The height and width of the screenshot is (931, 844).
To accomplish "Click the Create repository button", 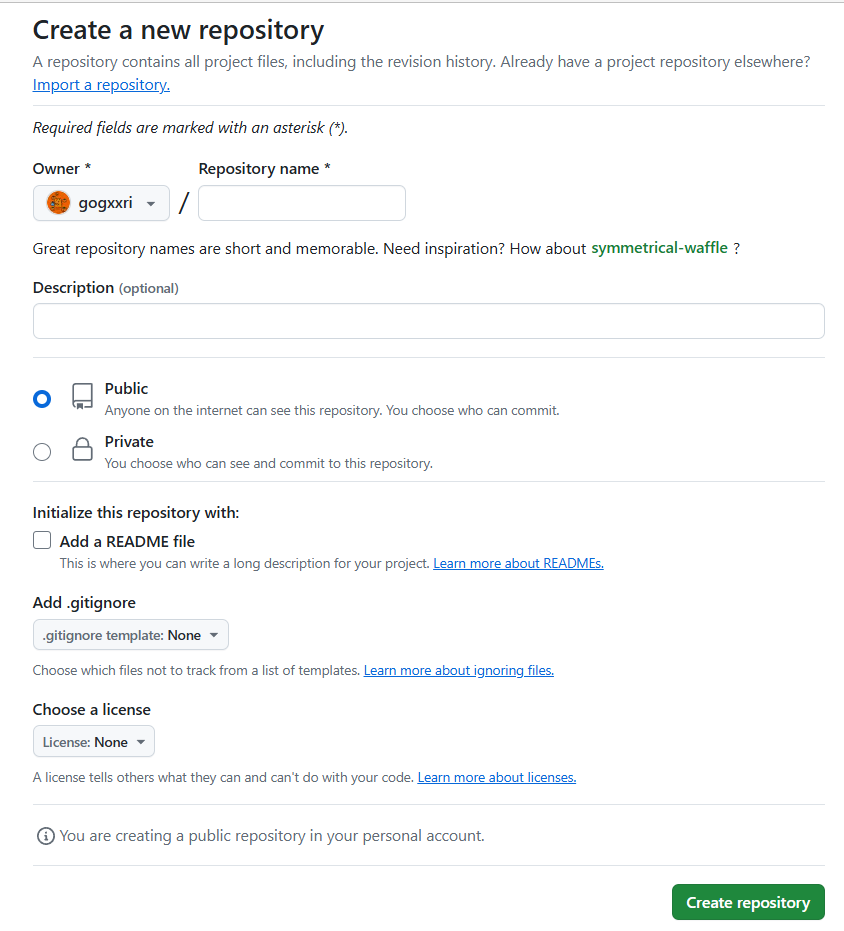I will point(748,902).
